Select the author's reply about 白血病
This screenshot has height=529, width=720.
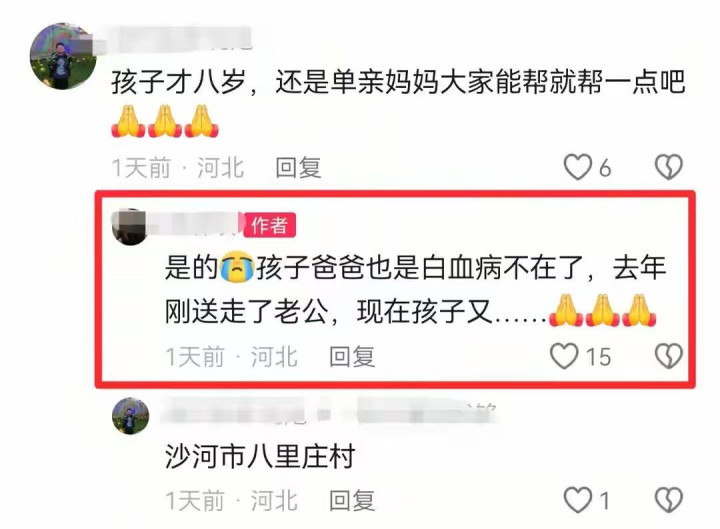point(415,289)
